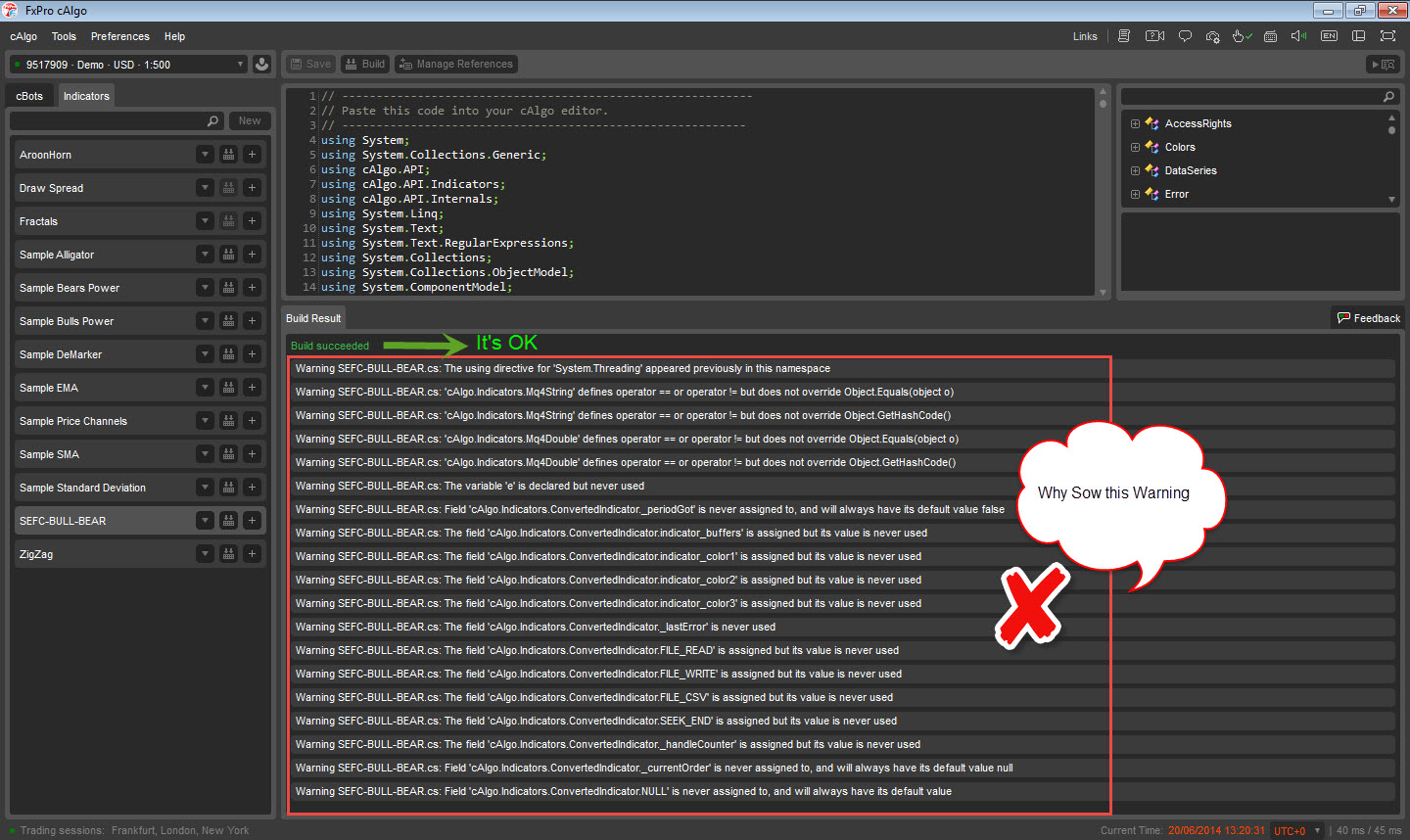Open the cAlgo menu
1410x840 pixels.
pos(23,36)
